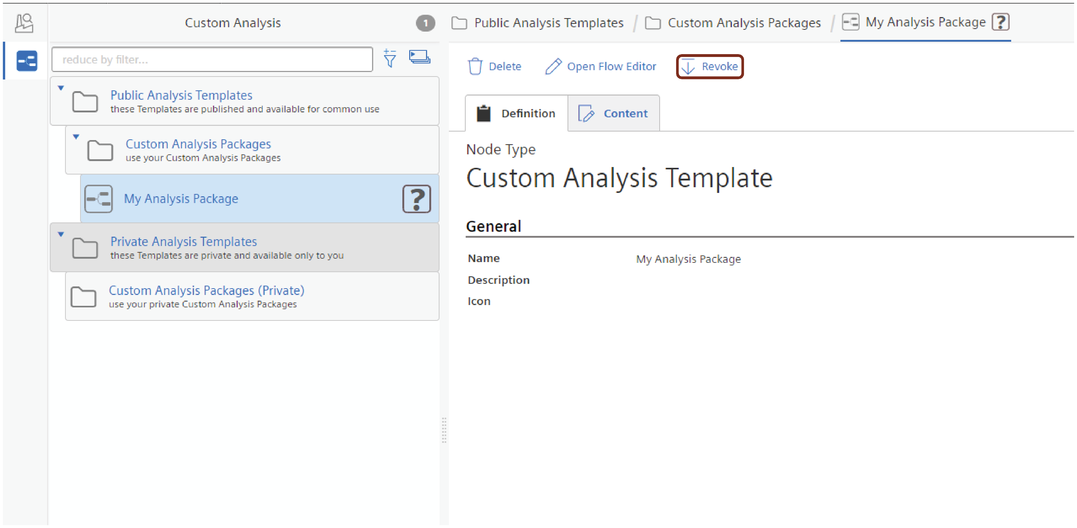Click the Custom Analysis Template heading
Screen dimensions: 1077x528
[x=620, y=179]
